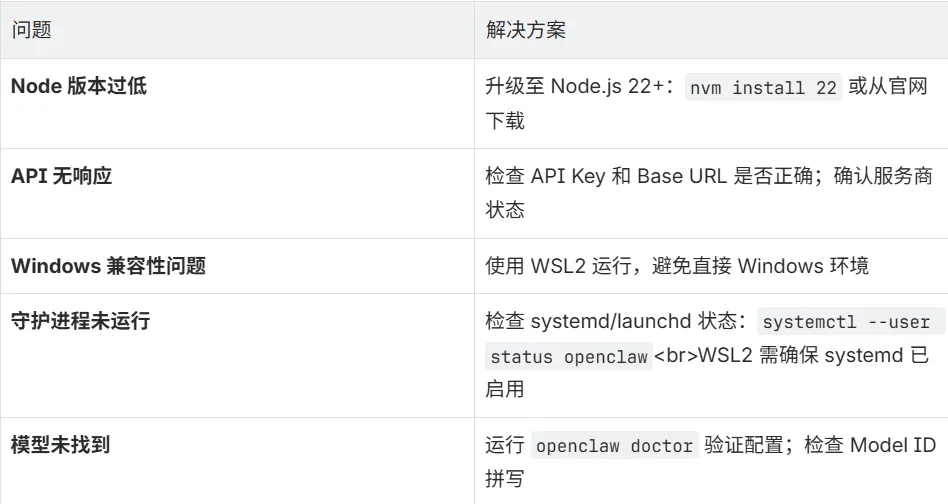Click the 问题 column header

(x=31, y=30)
